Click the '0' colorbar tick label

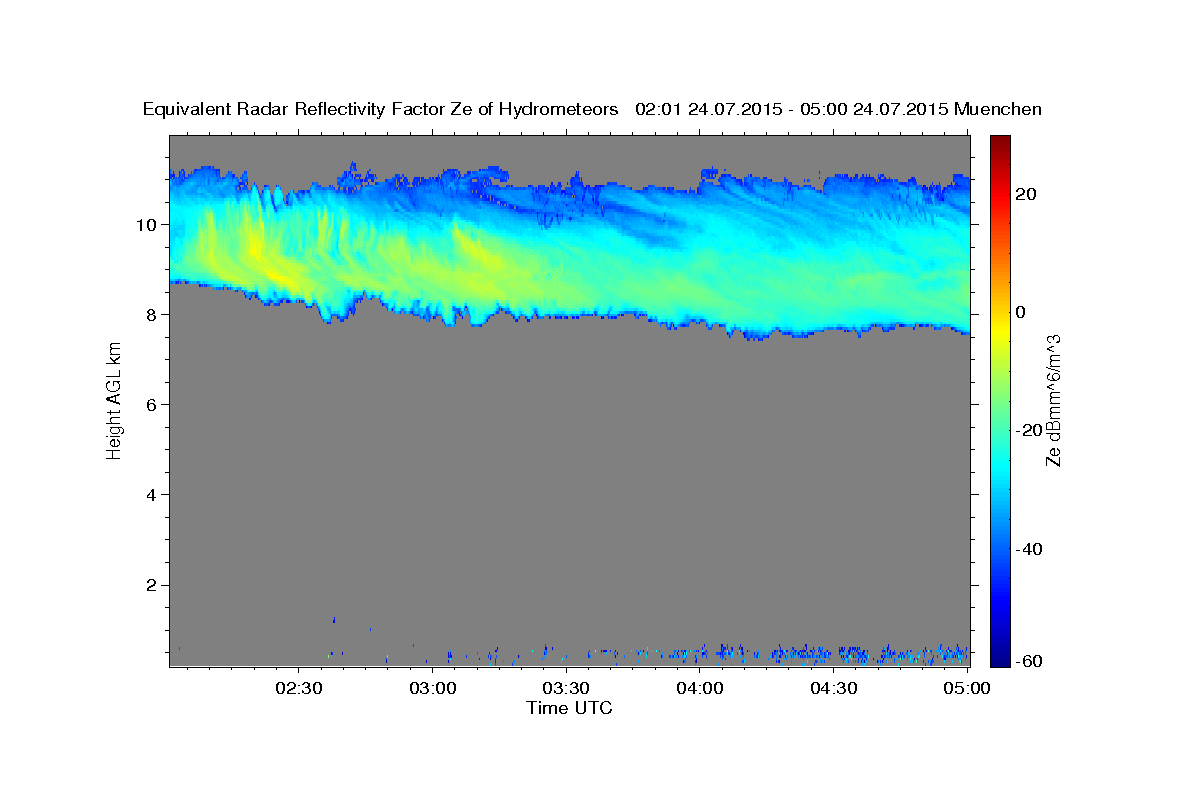[x=1020, y=312]
